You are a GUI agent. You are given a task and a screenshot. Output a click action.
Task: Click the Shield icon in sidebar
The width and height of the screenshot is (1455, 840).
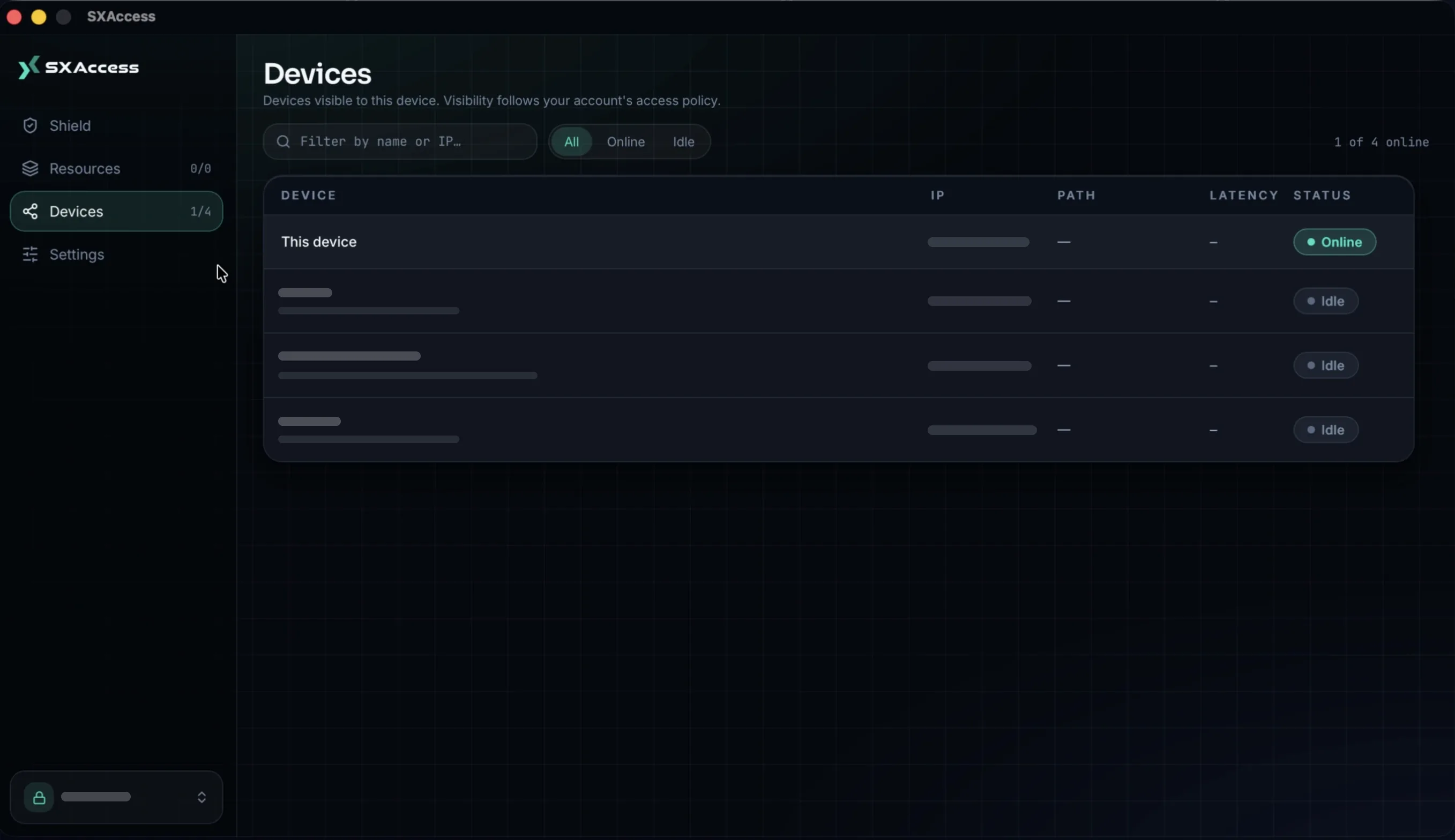point(30,126)
